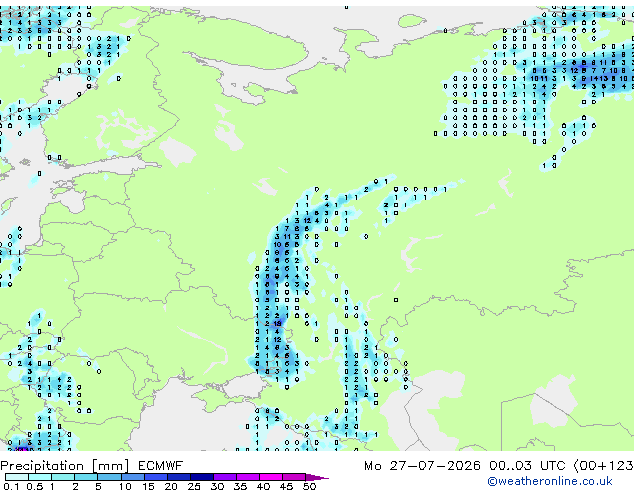Image resolution: width=634 pixels, height=490 pixels.
Task: Select the 5–10 mm legend color box
Action: coord(109,477)
